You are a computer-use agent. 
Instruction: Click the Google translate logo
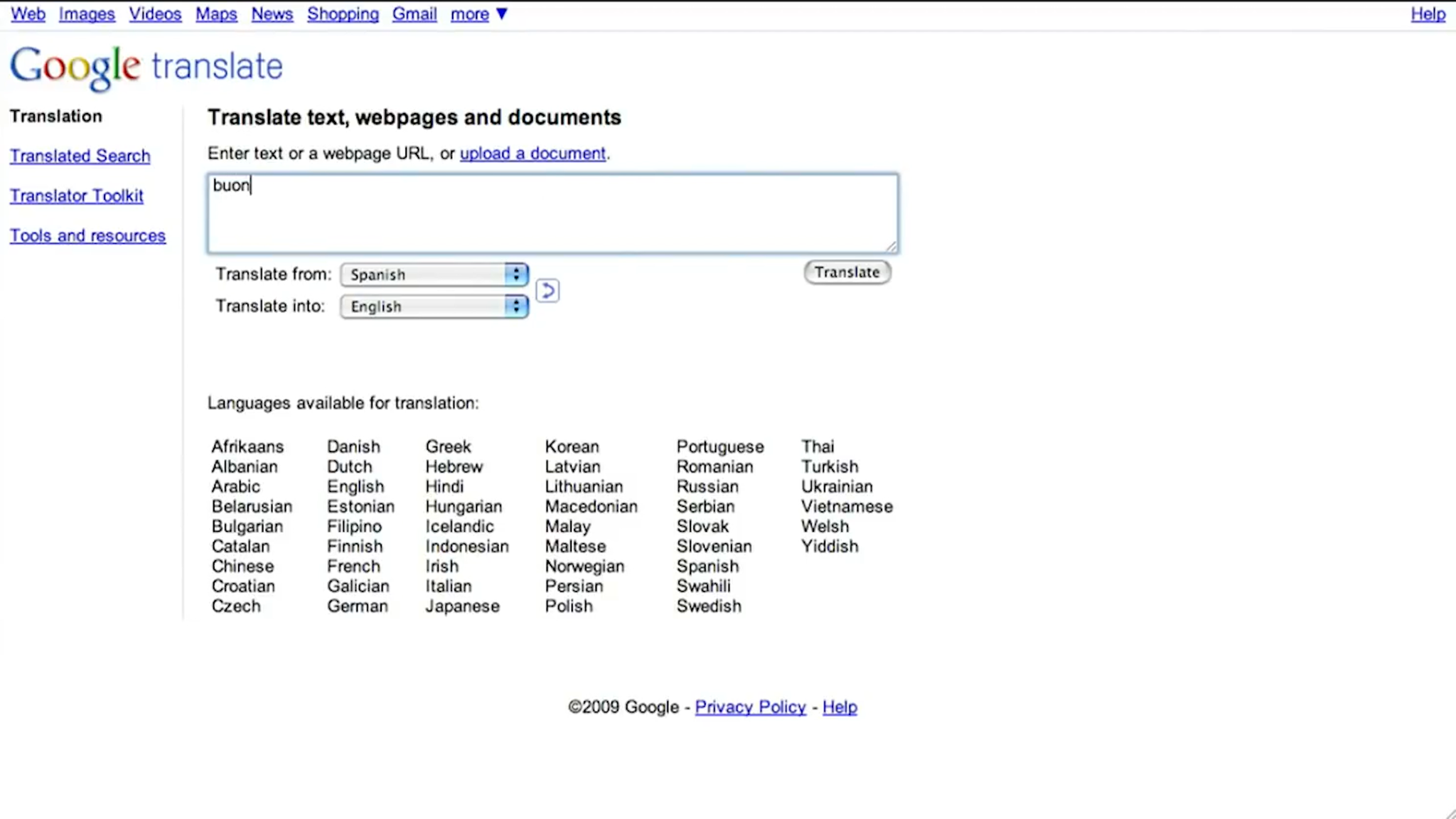tap(146, 68)
